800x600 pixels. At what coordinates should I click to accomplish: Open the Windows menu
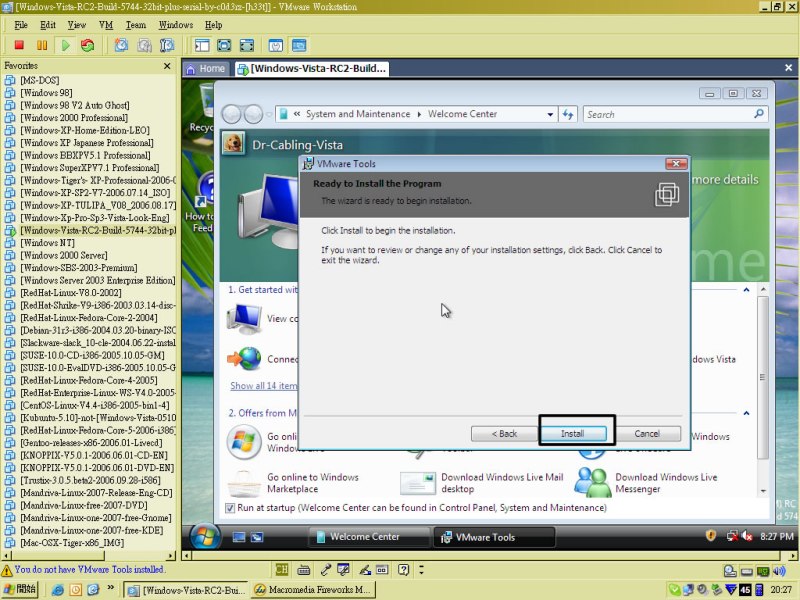(x=176, y=25)
